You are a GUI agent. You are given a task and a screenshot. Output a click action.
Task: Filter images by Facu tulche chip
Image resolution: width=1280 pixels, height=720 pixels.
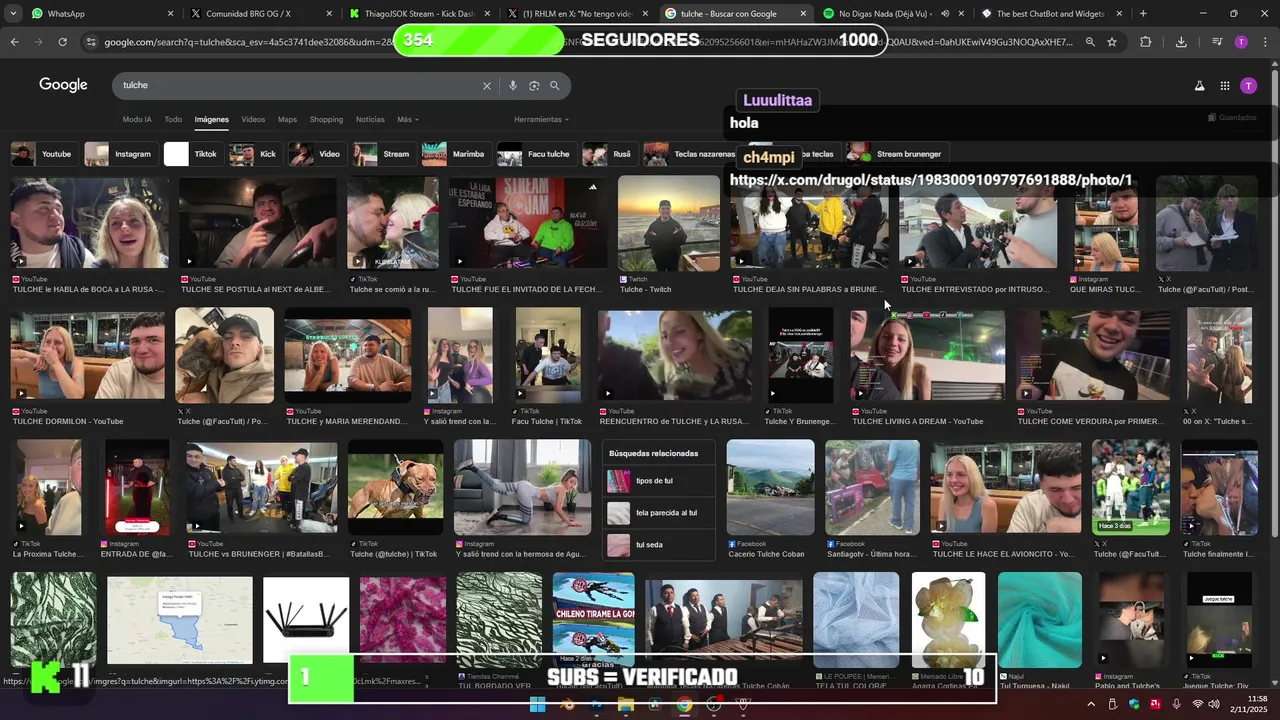[535, 154]
